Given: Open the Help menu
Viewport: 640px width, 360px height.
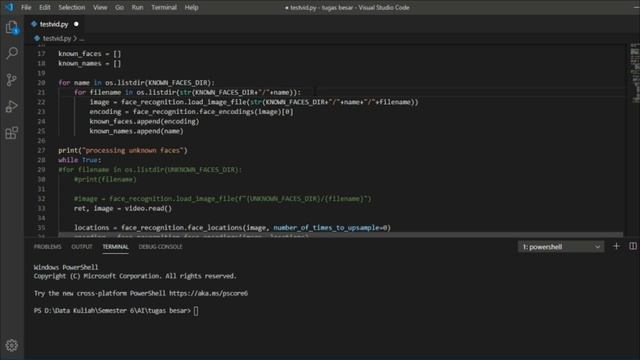Looking at the screenshot, I should [191, 7].
